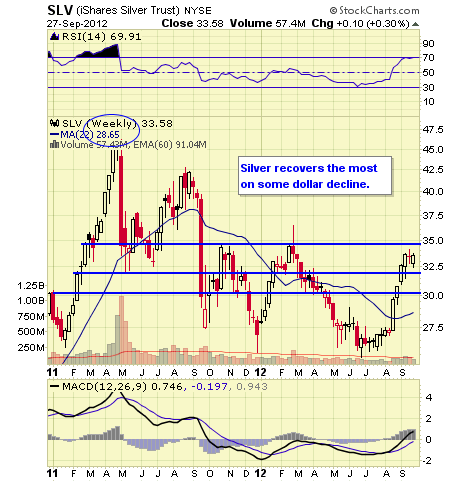The height and width of the screenshot is (482, 460).
Task: Click the blue dash marker before MA(22)
Action: (x=54, y=134)
